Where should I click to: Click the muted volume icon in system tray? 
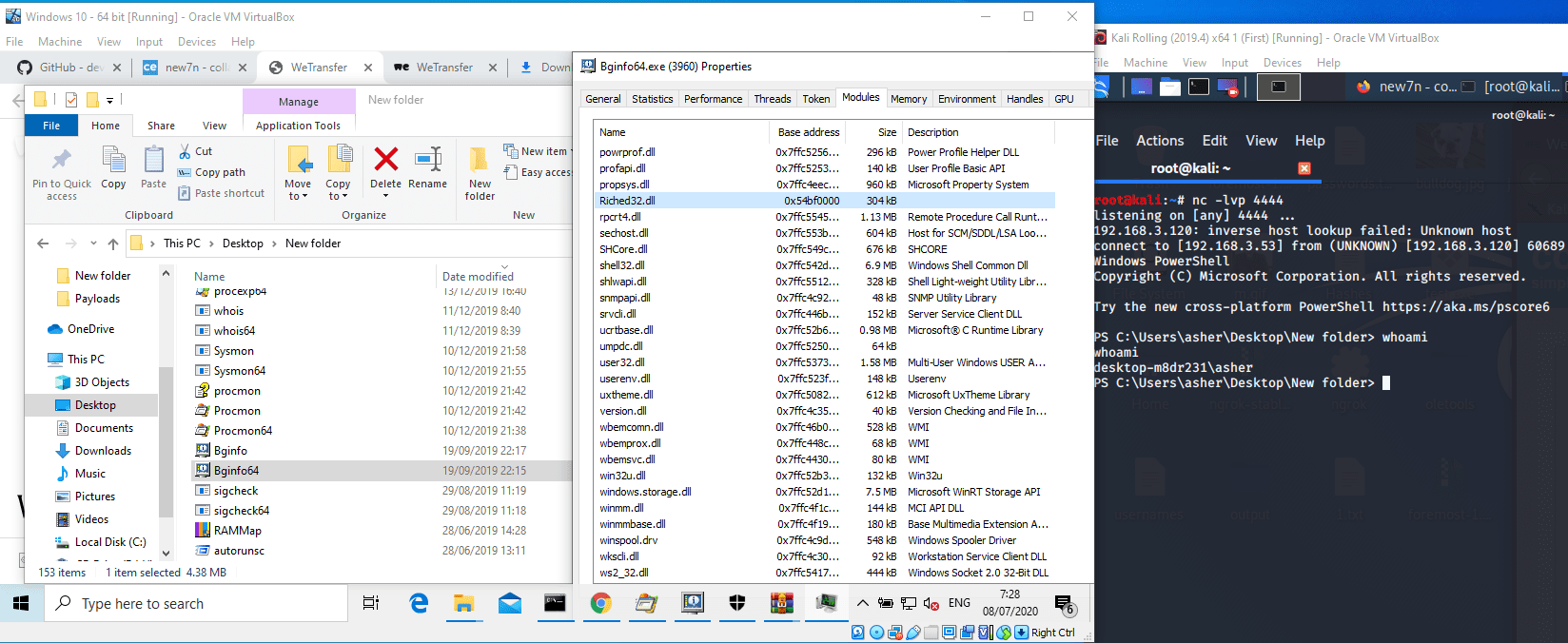point(931,603)
